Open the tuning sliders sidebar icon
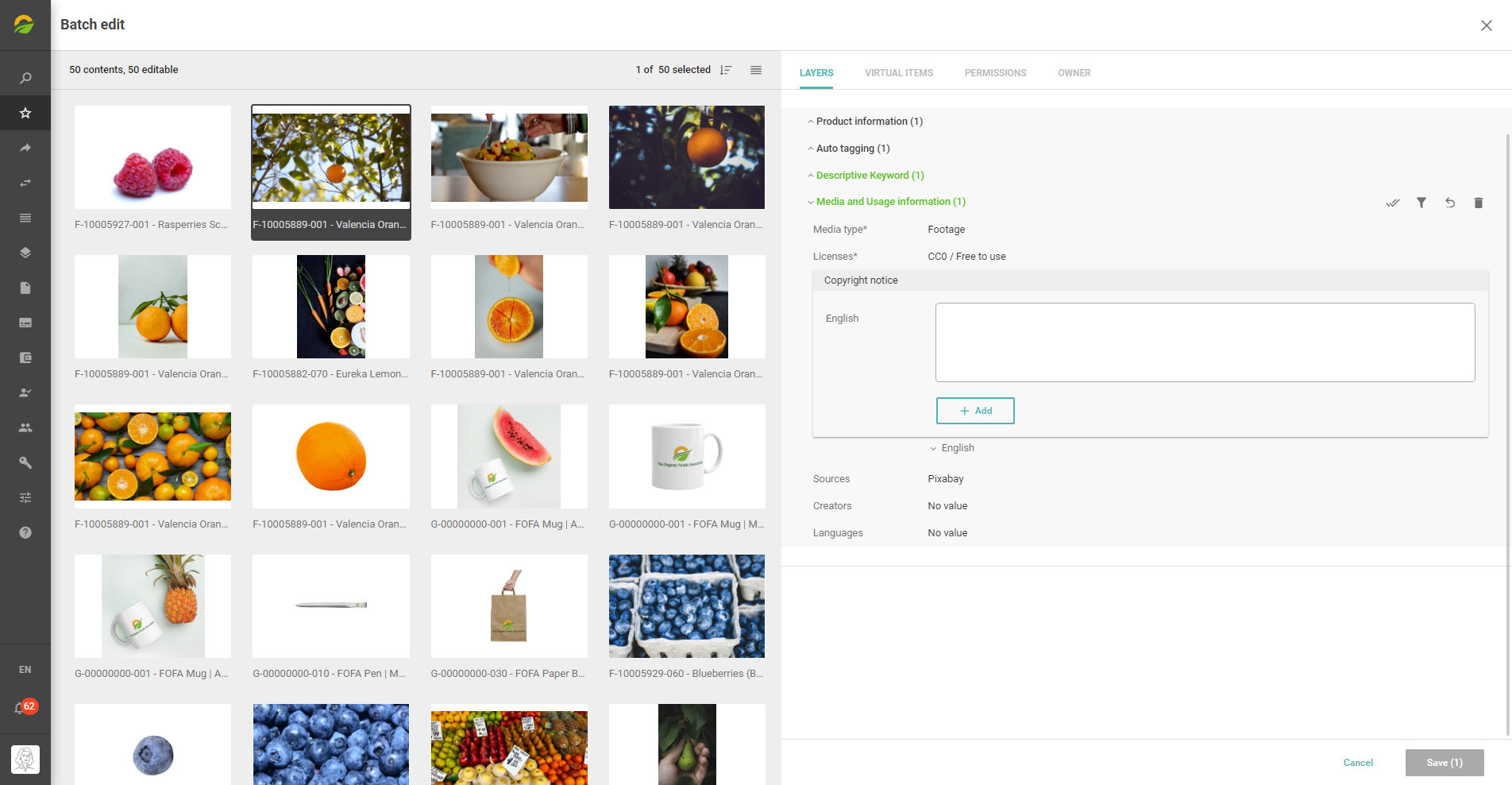The image size is (1512, 785). 25,497
